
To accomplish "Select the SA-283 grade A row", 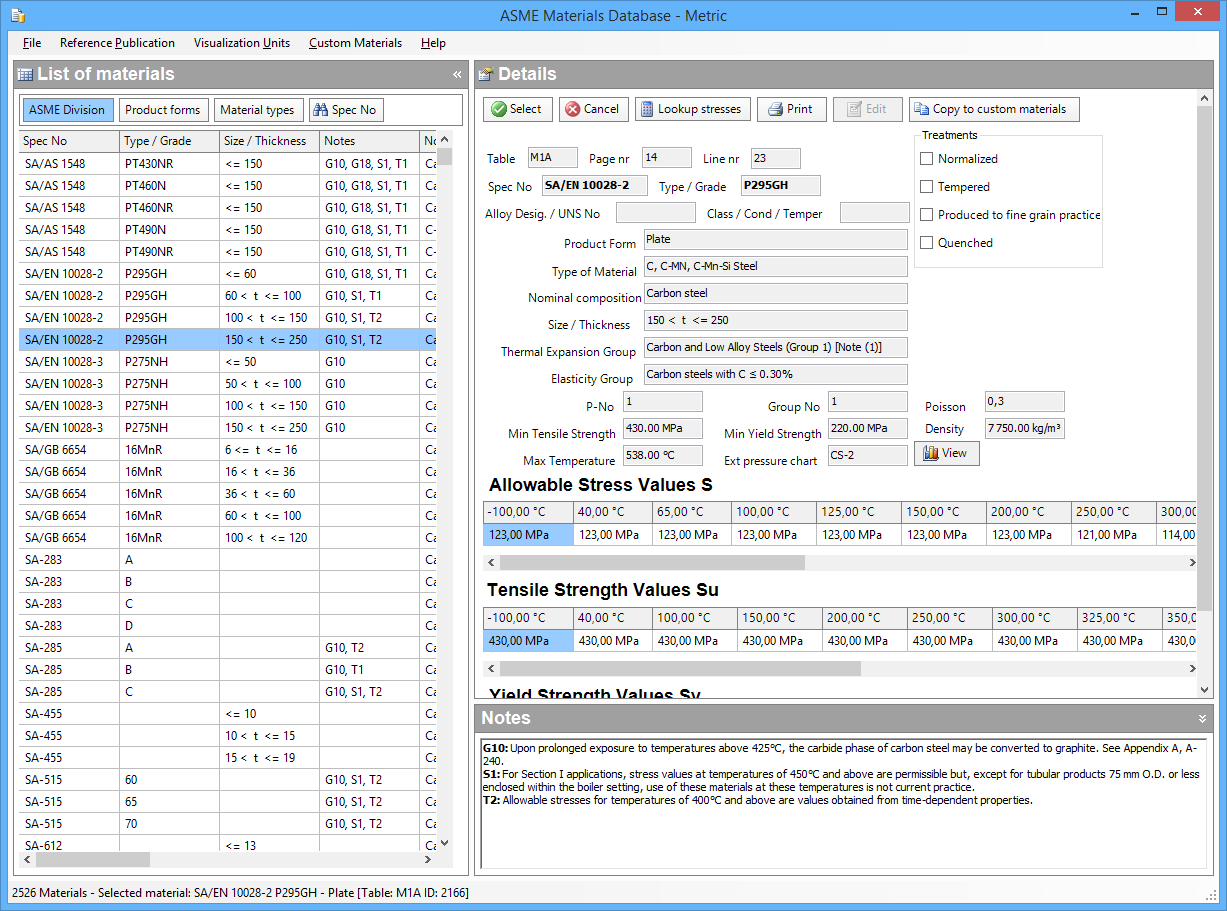I will tap(228, 560).
